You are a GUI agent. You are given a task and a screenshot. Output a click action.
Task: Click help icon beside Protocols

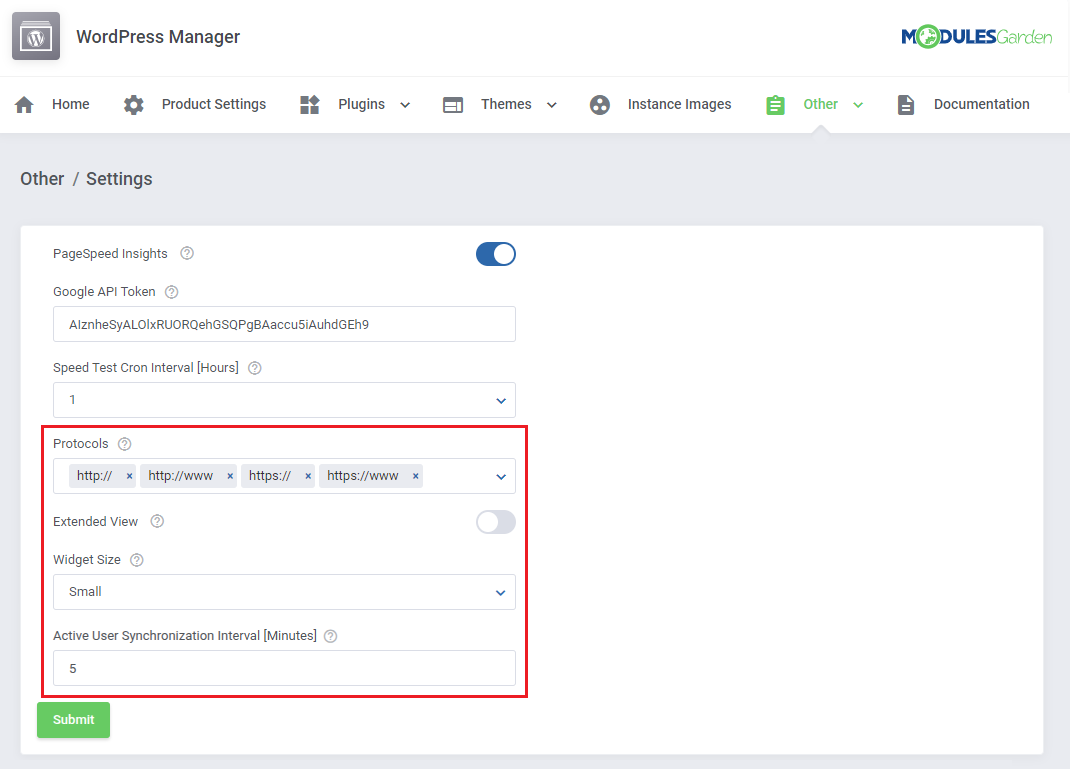(x=124, y=444)
